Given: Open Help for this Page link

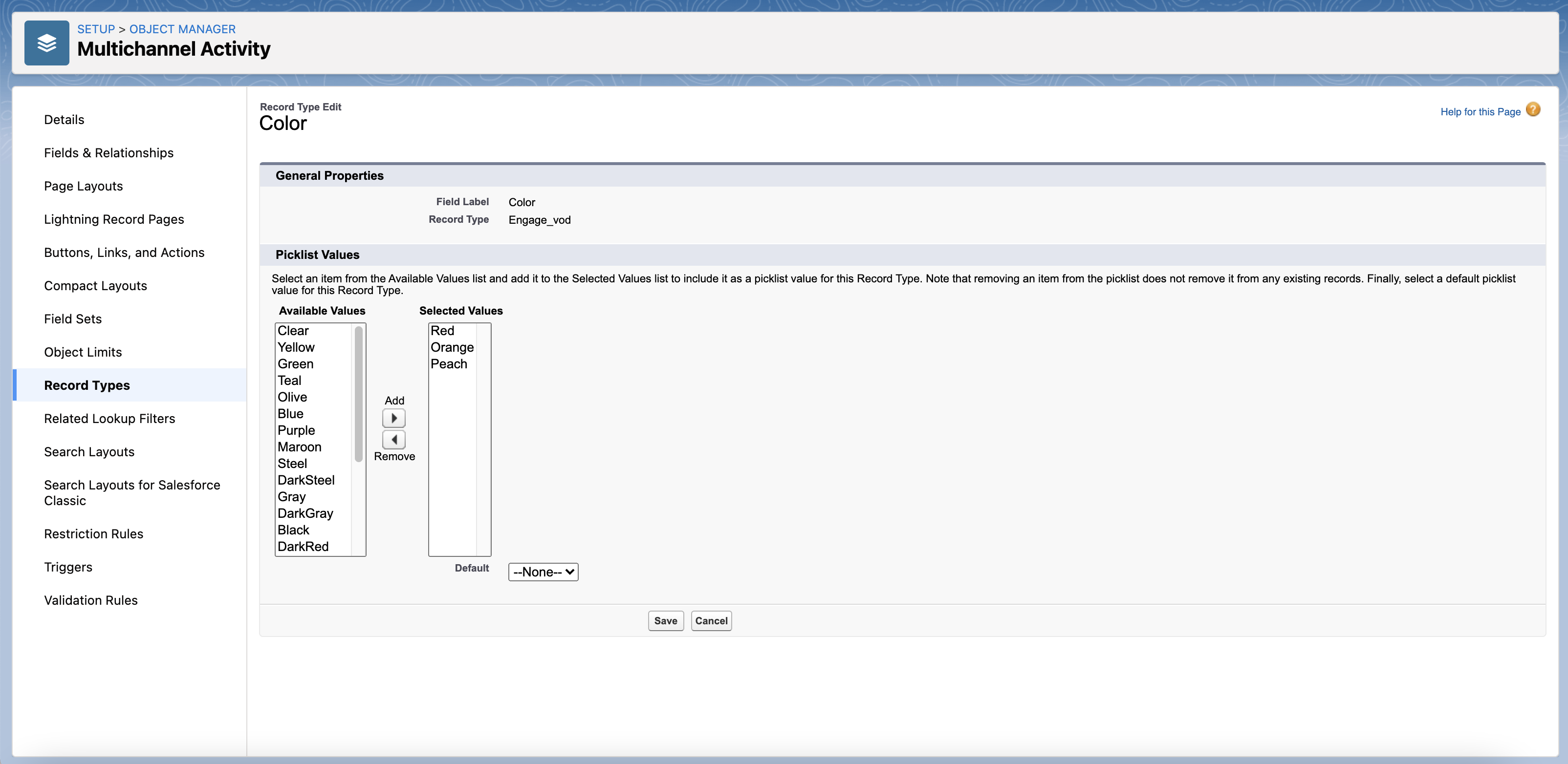Looking at the screenshot, I should (1480, 112).
